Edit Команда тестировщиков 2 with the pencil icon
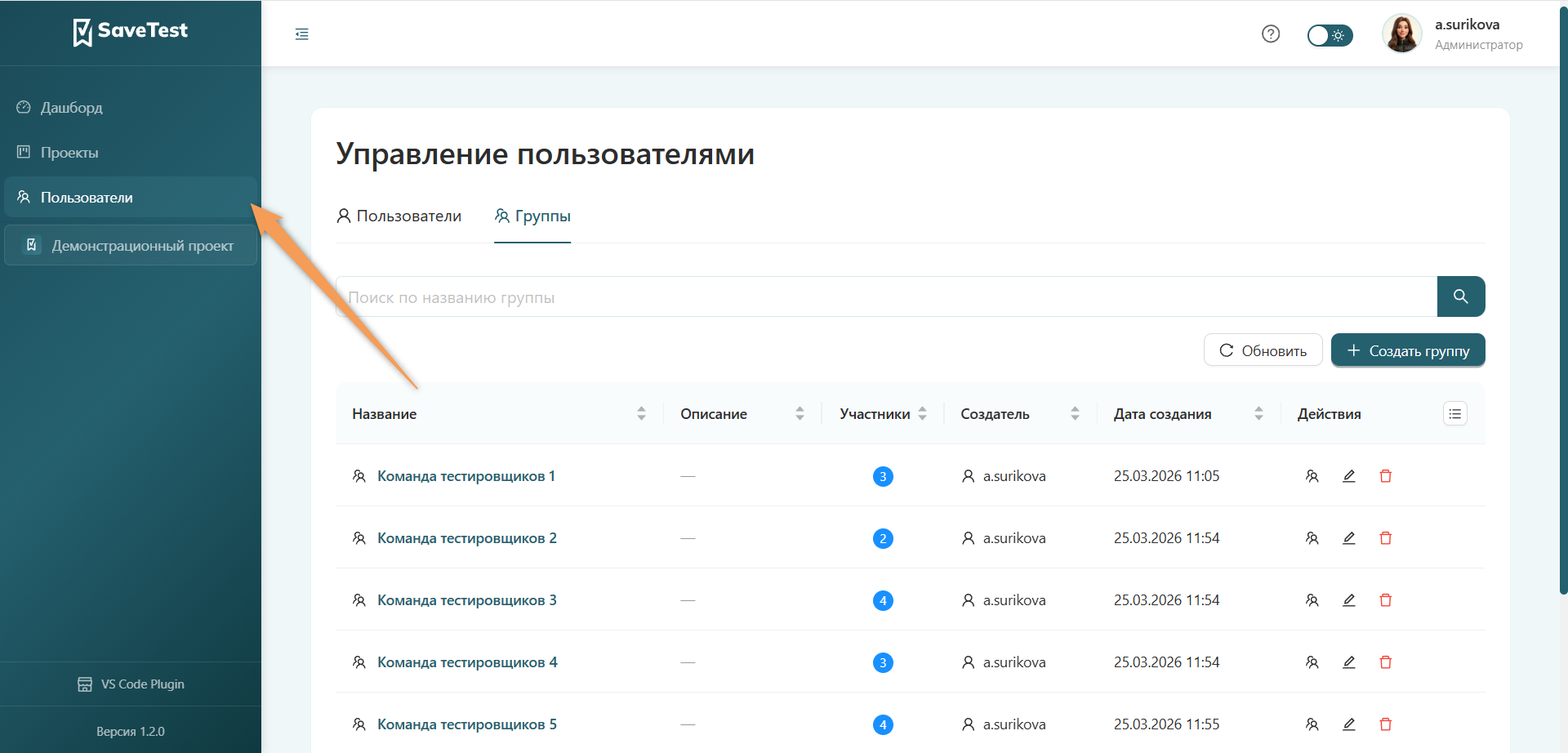This screenshot has height=753, width=1568. pos(1348,537)
